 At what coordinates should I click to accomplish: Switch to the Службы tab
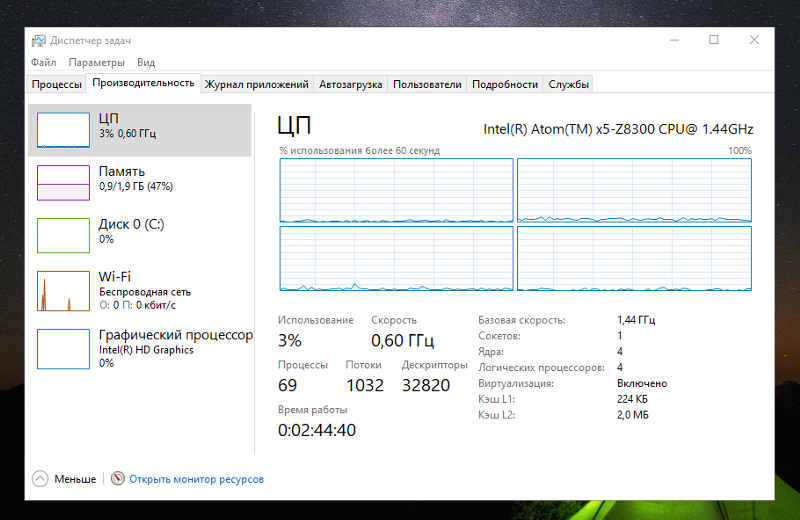[568, 84]
